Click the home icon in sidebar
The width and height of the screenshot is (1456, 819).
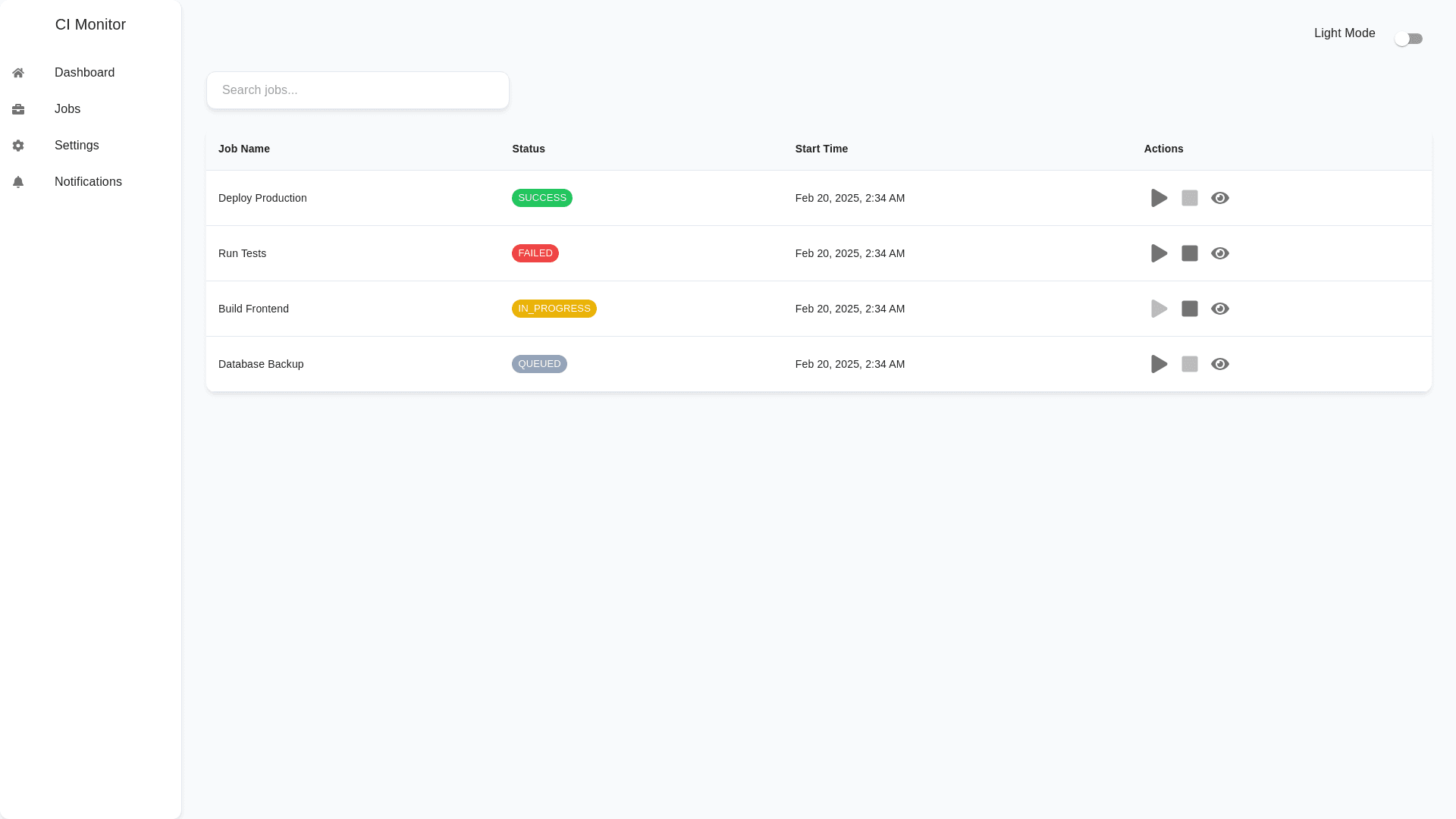point(18,73)
